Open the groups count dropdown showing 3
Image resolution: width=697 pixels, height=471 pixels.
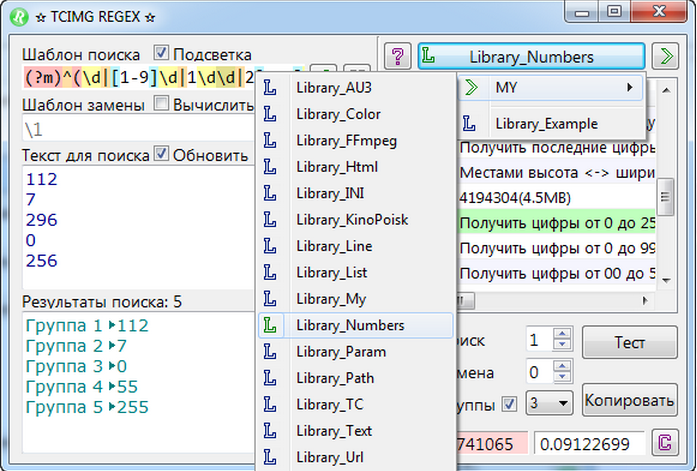(549, 403)
